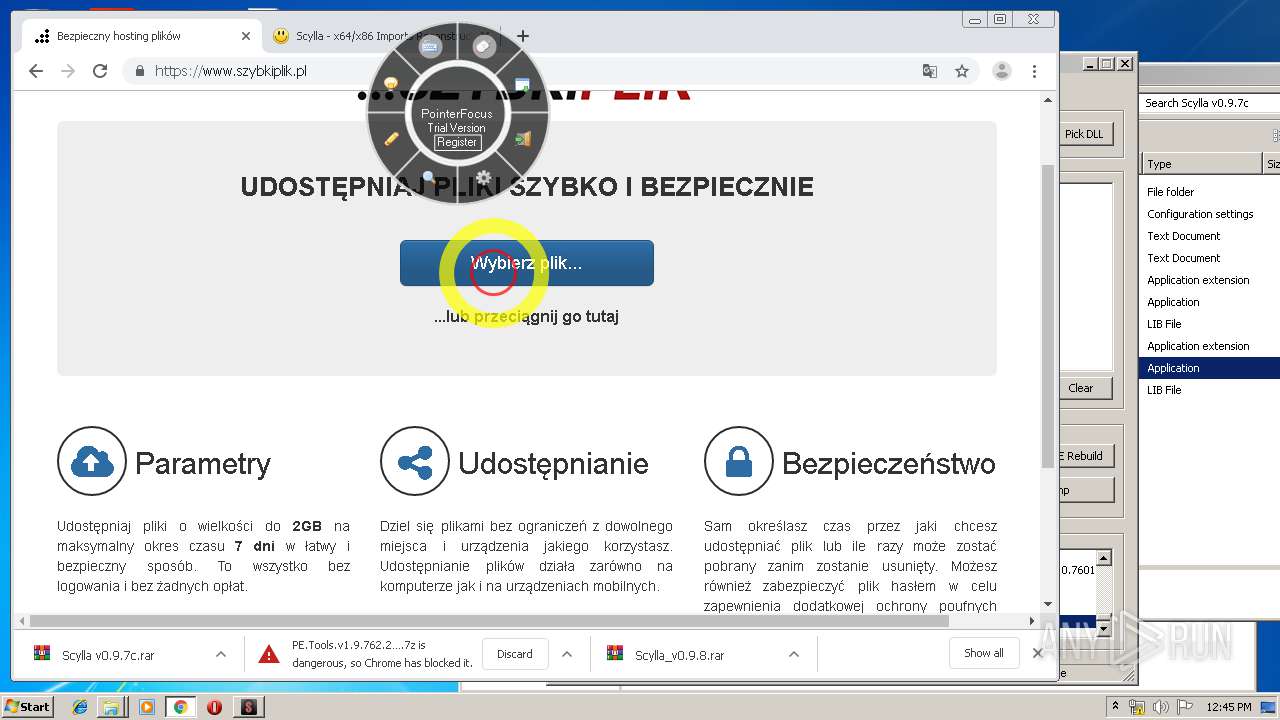This screenshot has height=720, width=1280.
Task: Click the Wybierz plik button
Action: pyautogui.click(x=527, y=263)
